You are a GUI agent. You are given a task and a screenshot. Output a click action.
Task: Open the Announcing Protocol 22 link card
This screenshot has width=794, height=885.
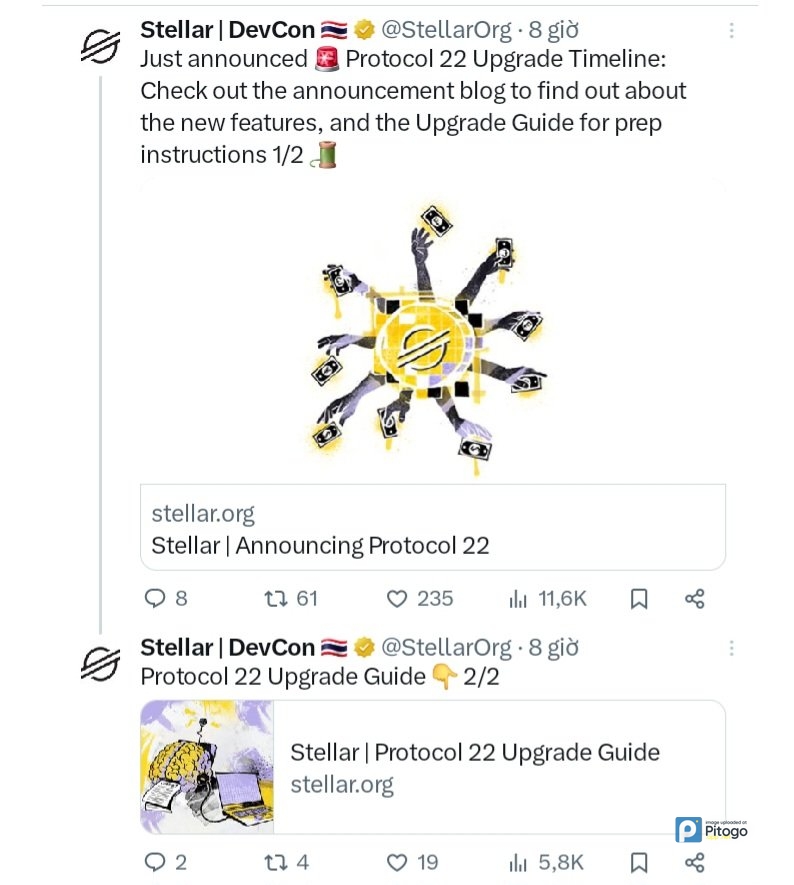[x=432, y=528]
